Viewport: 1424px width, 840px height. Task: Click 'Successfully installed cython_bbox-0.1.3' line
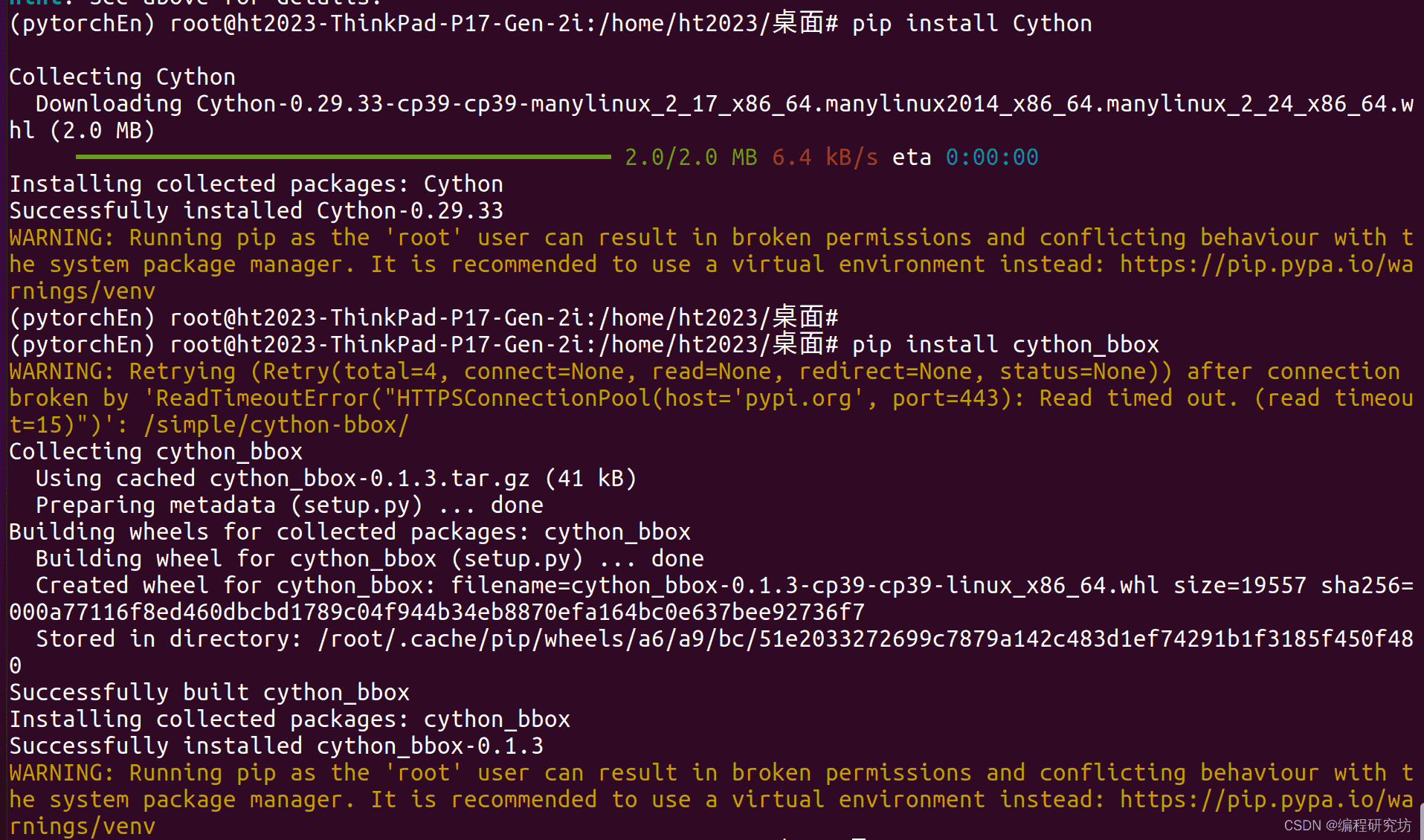[x=277, y=746]
